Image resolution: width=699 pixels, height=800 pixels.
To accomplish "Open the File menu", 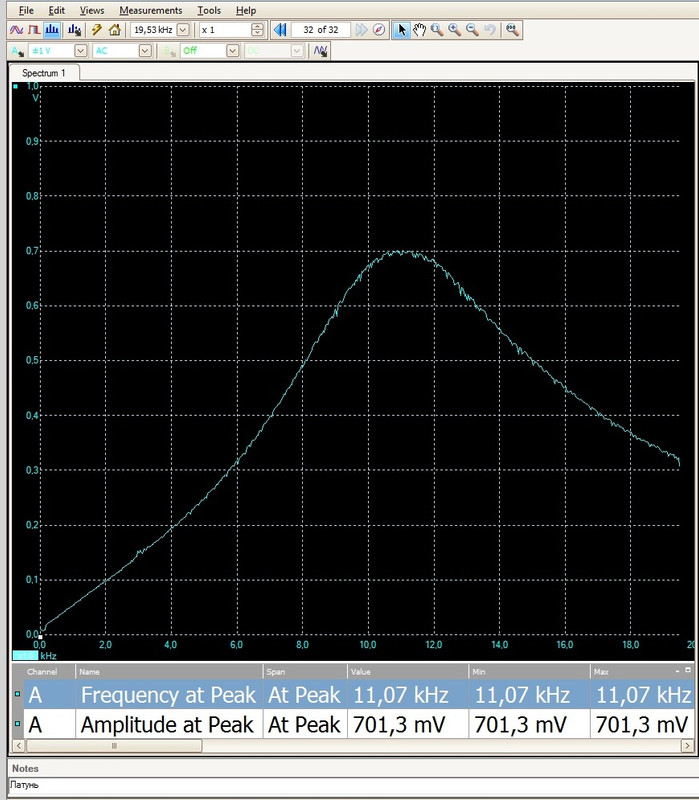I will point(26,10).
